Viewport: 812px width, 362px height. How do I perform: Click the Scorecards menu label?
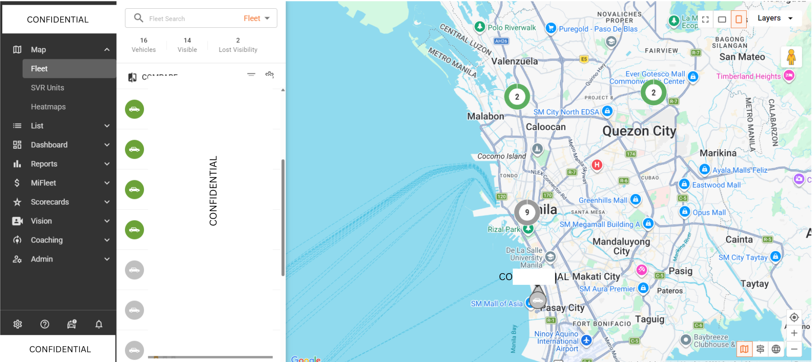point(49,202)
